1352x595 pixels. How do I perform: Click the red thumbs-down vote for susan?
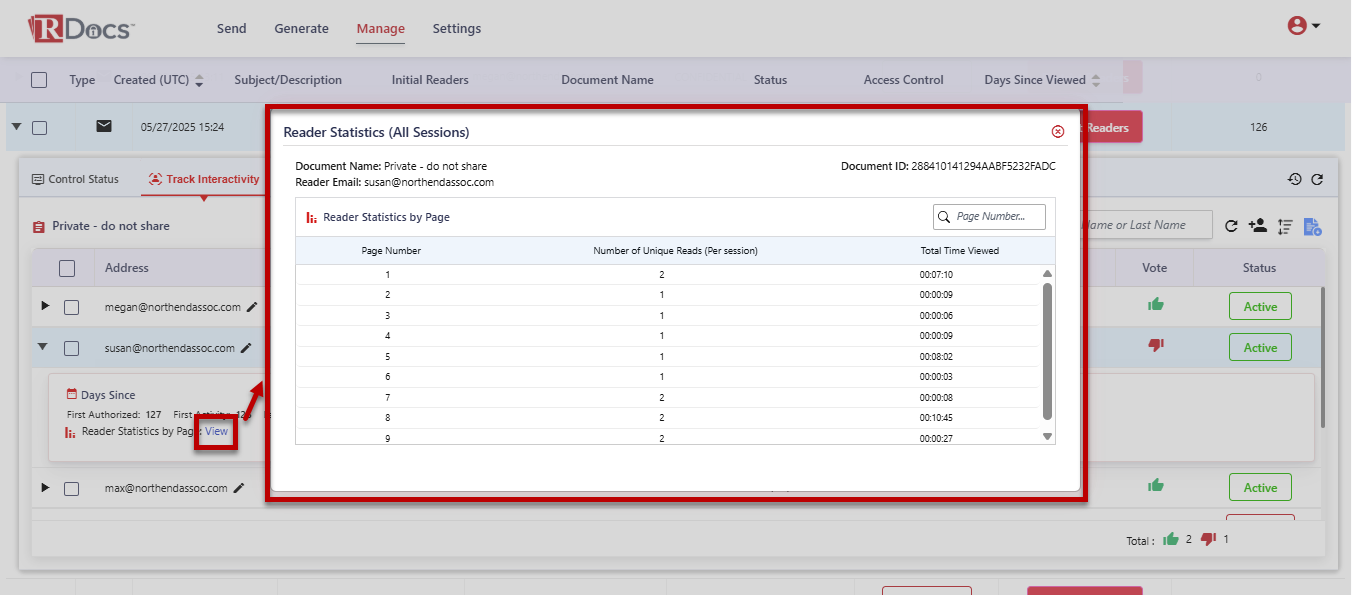click(1156, 345)
